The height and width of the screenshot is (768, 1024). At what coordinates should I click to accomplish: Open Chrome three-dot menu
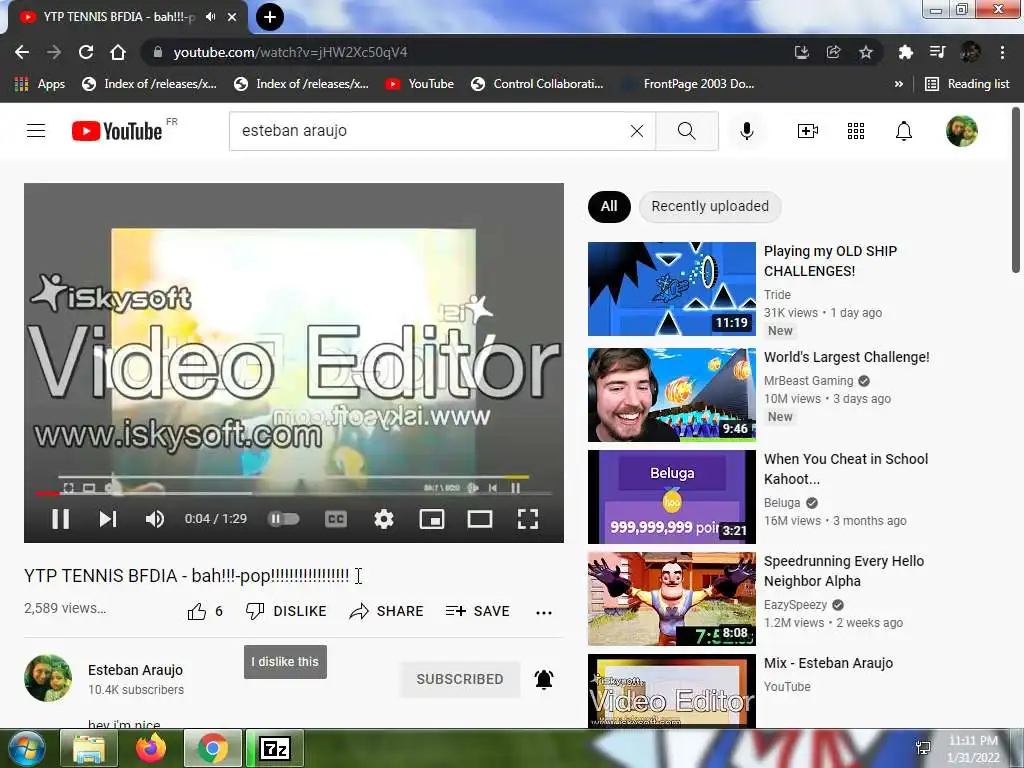point(1002,52)
